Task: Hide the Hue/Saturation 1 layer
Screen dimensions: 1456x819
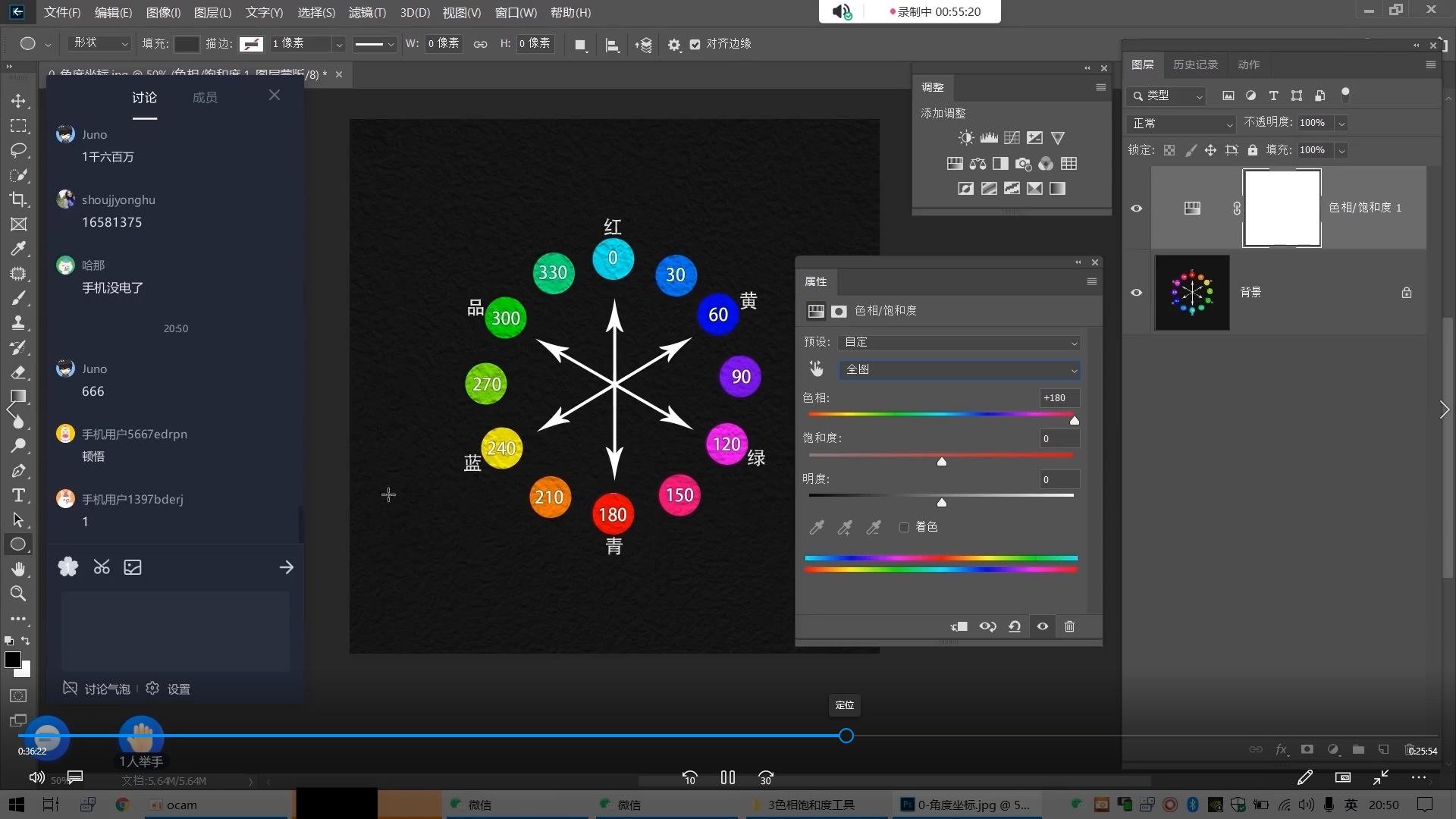Action: (x=1136, y=209)
